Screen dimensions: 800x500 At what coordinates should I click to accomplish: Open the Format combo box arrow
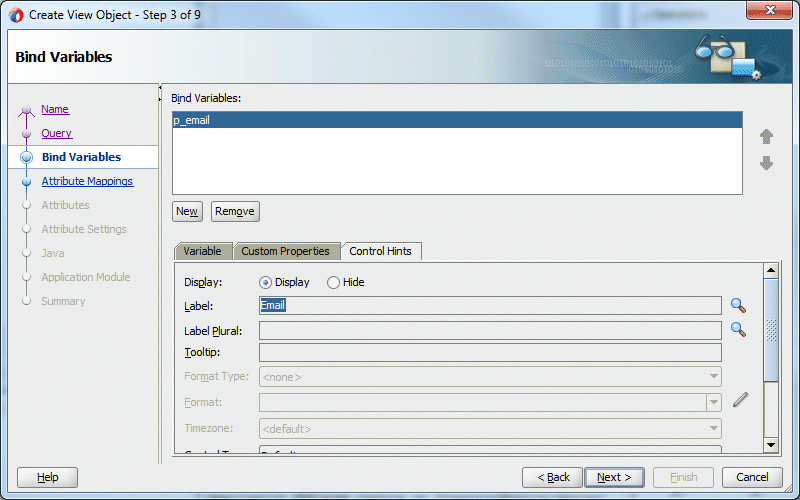(714, 403)
